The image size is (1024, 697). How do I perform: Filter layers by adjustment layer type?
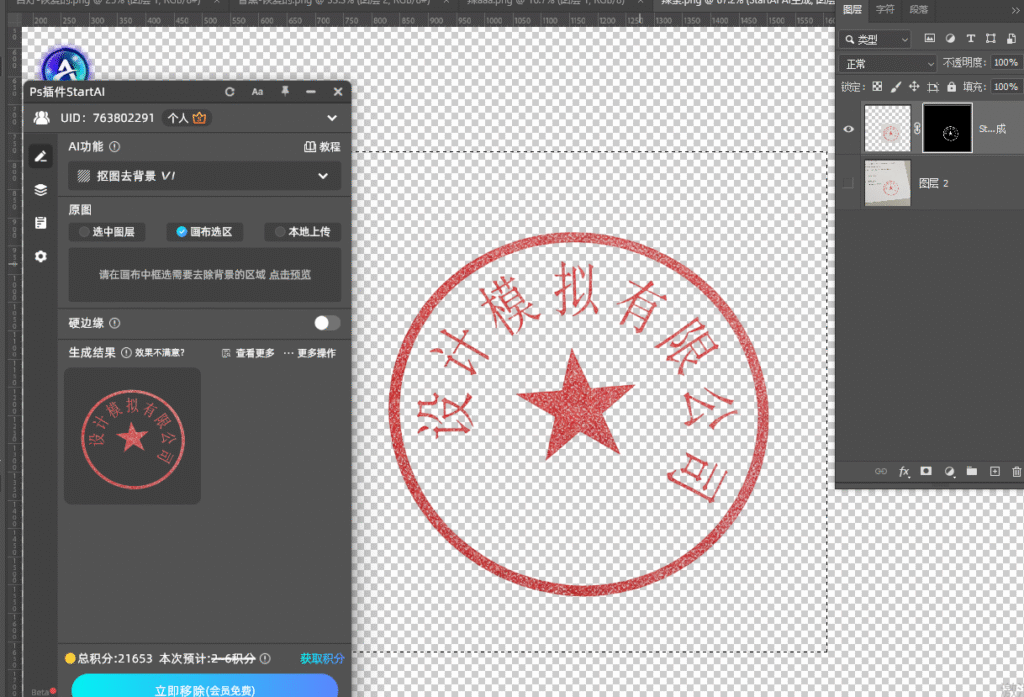950,39
